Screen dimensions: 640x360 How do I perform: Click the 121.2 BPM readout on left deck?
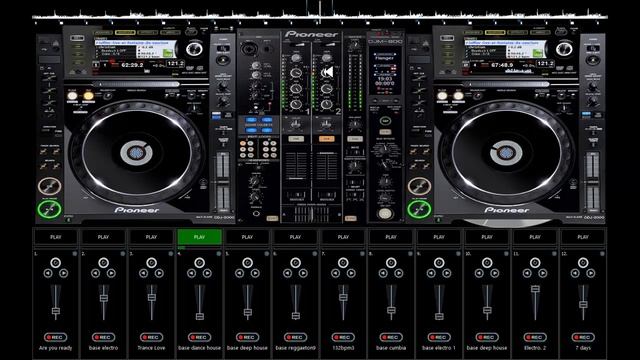point(176,64)
